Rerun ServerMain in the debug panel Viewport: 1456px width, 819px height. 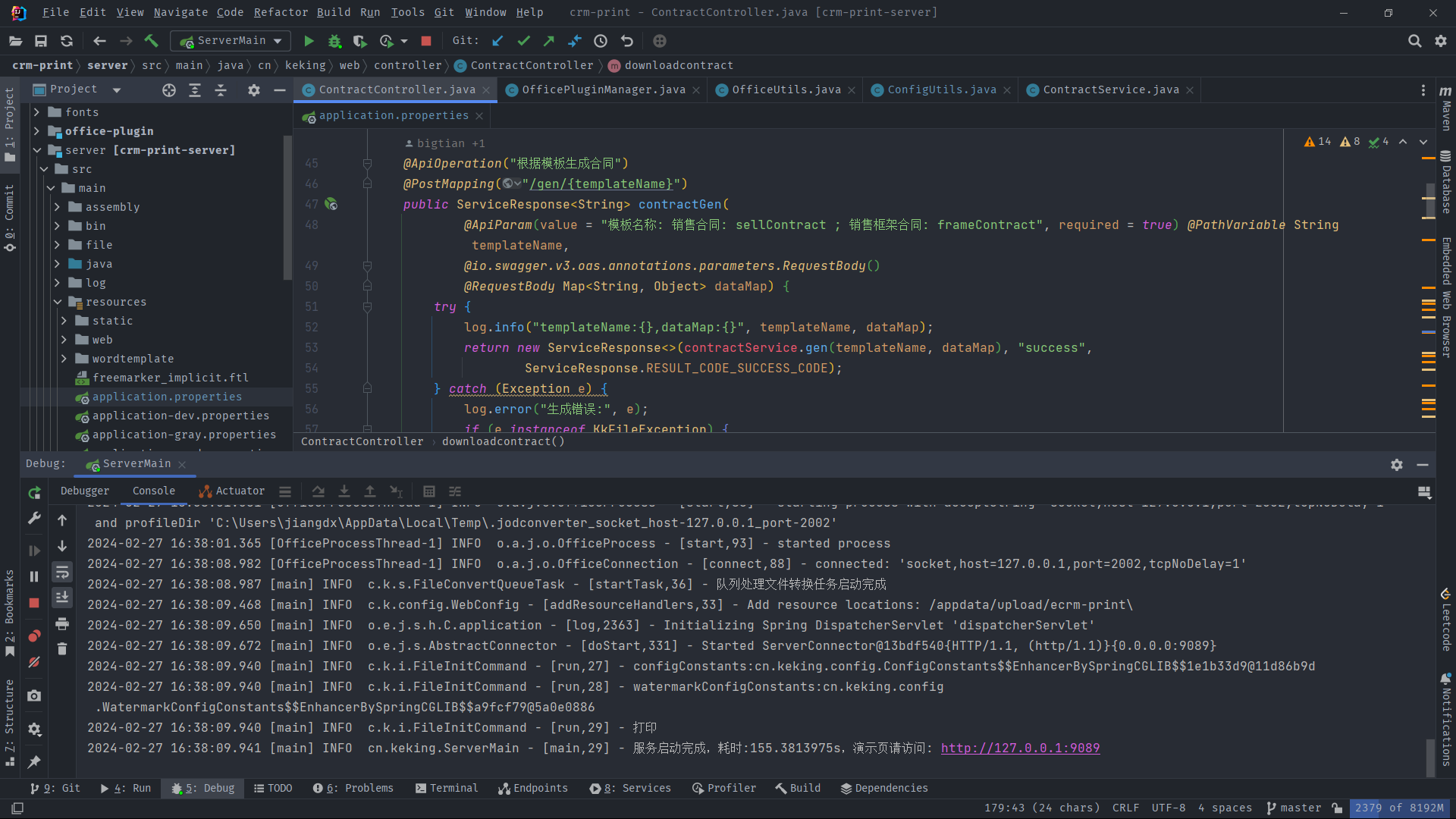34,493
